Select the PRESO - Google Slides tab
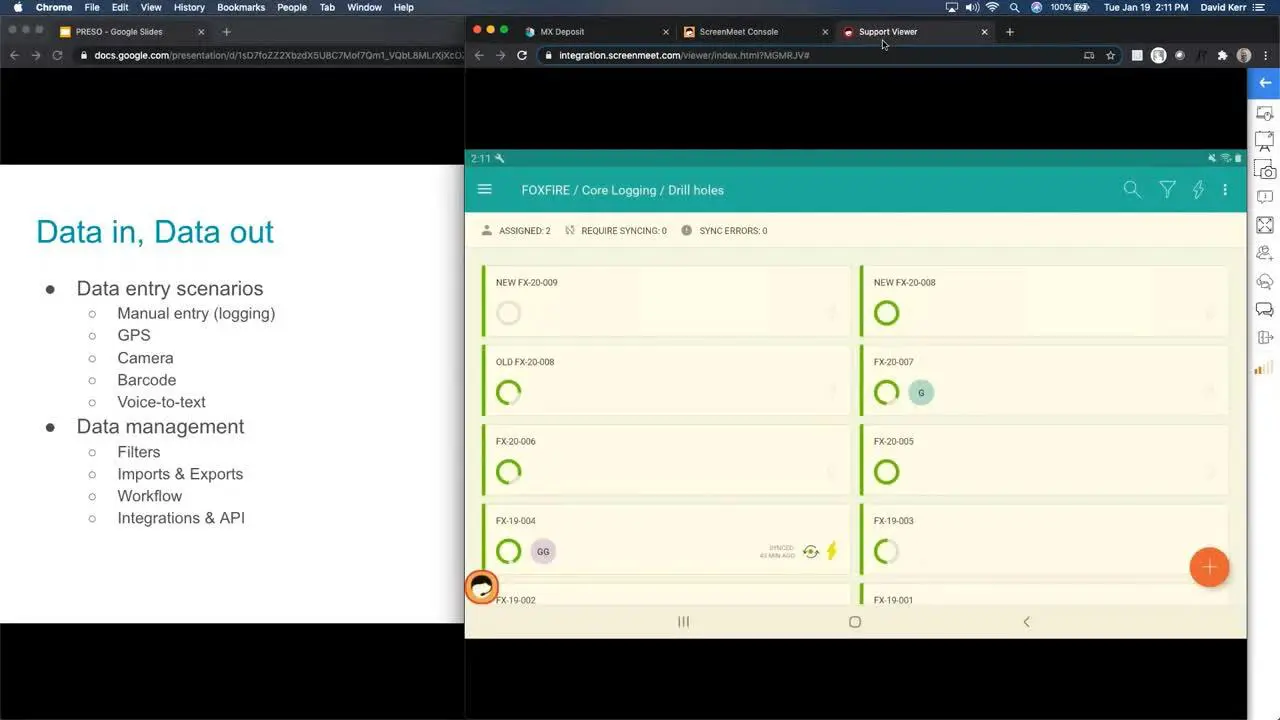 click(133, 32)
